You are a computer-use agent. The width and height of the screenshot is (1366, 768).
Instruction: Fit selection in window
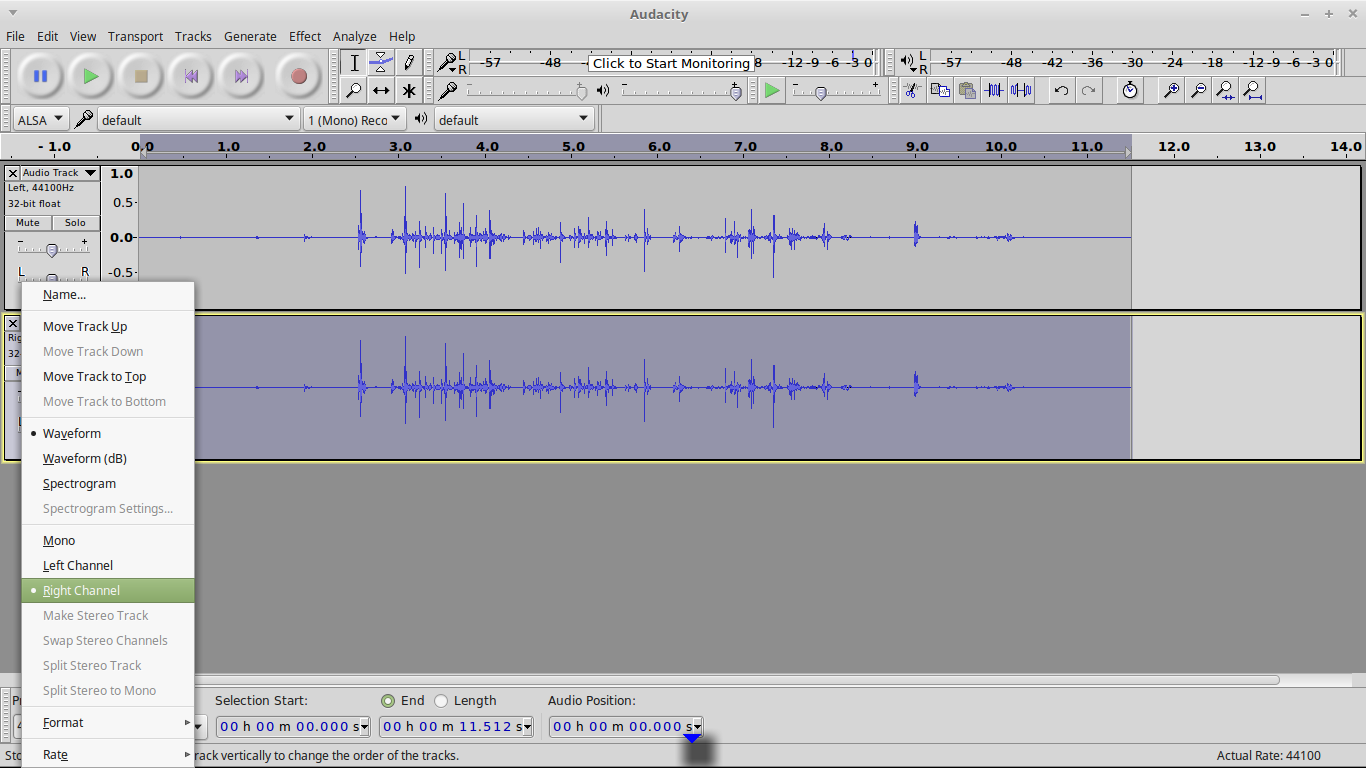click(1225, 91)
